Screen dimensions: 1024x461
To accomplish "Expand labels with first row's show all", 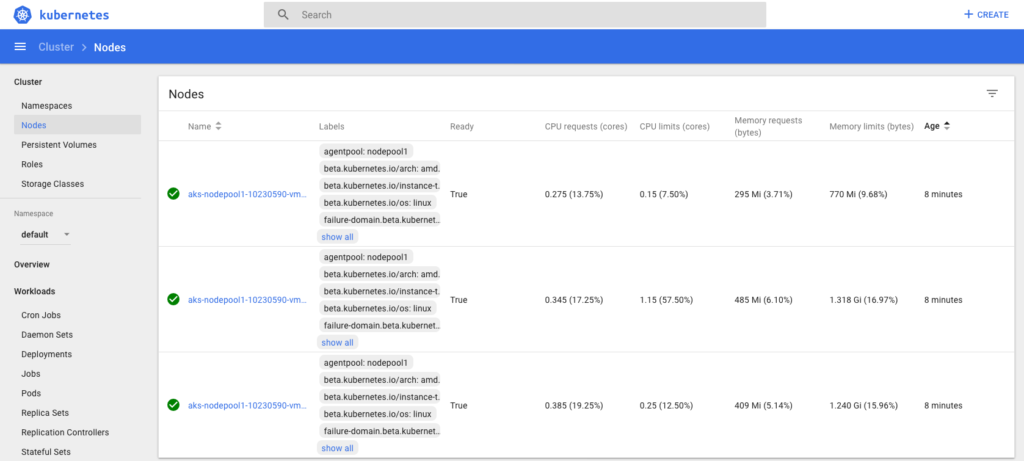I will (x=337, y=237).
